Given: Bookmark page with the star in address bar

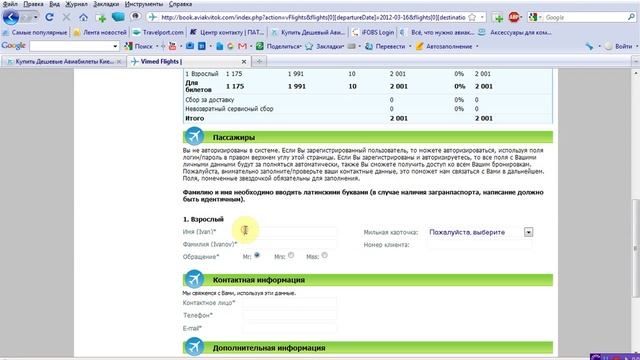Looking at the screenshot, I should click(472, 17).
